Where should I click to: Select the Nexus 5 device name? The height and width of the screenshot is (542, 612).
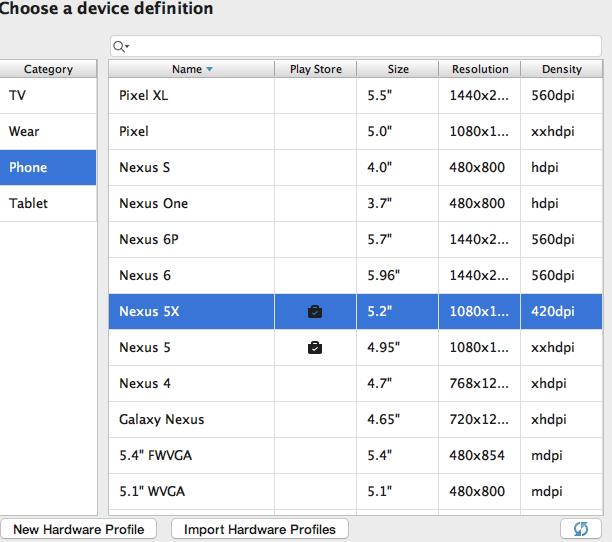(145, 347)
